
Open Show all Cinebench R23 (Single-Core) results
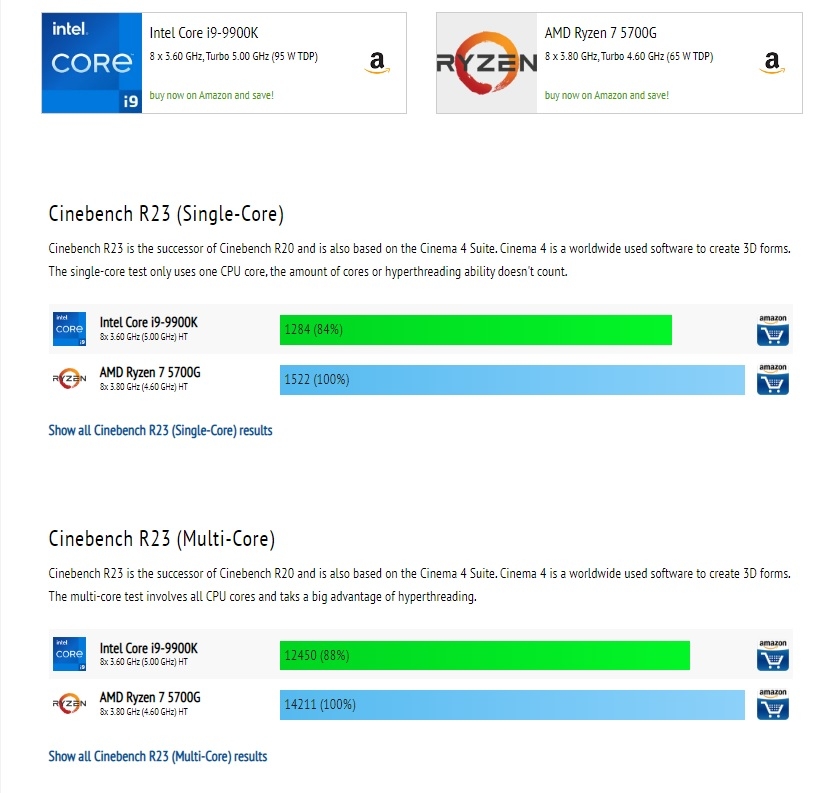pos(160,431)
